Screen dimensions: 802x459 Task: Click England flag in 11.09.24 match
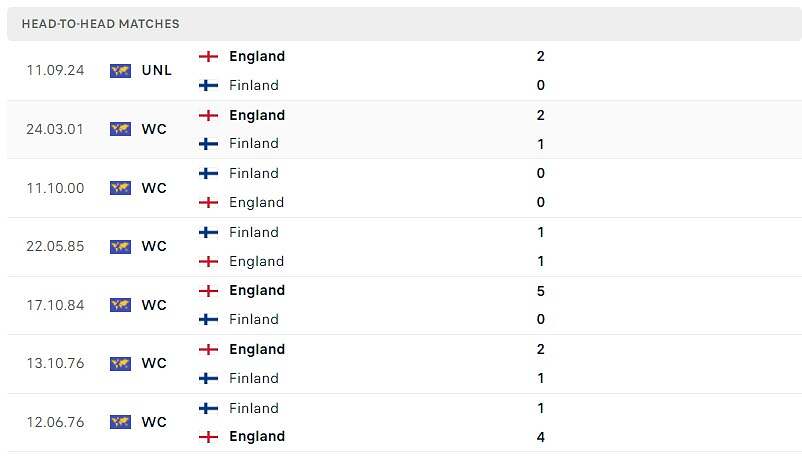208,56
